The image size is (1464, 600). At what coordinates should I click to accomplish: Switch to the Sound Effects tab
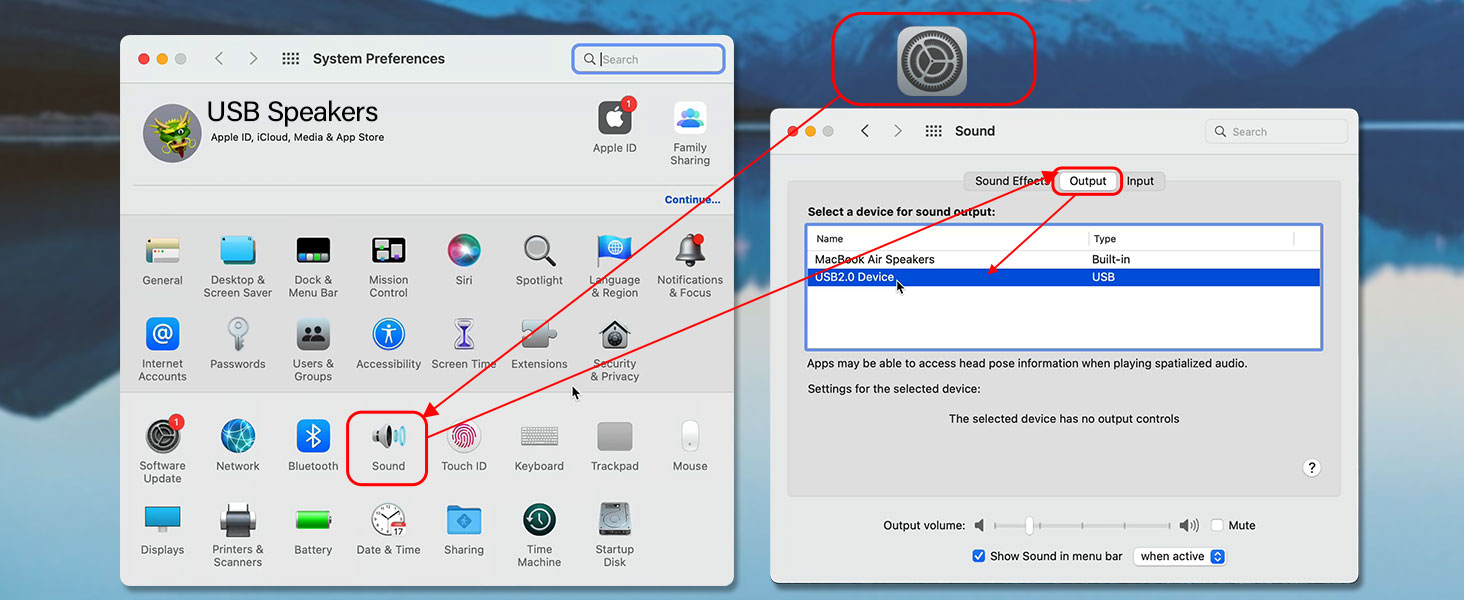point(1010,181)
